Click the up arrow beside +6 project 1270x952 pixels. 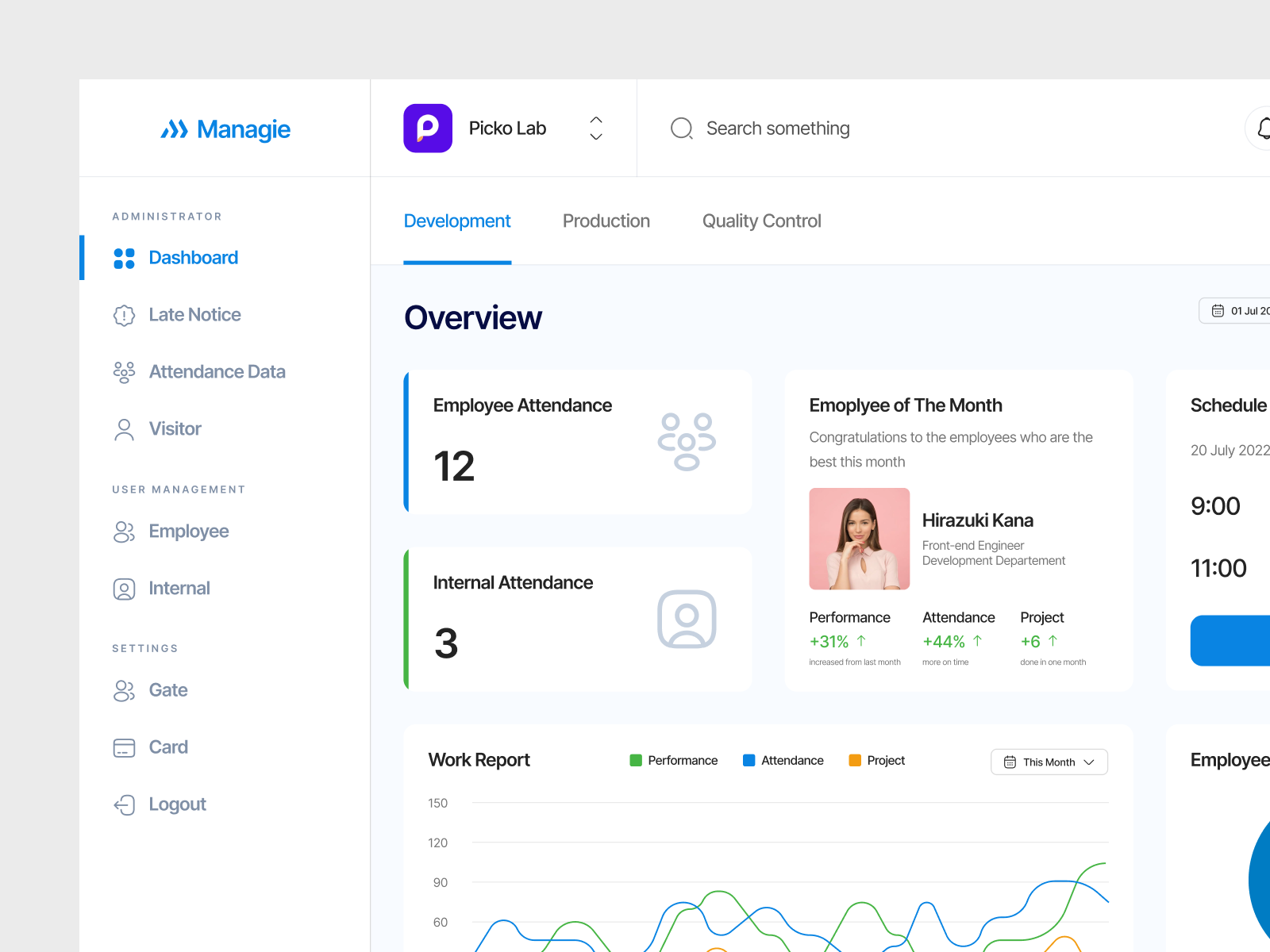click(x=1053, y=640)
